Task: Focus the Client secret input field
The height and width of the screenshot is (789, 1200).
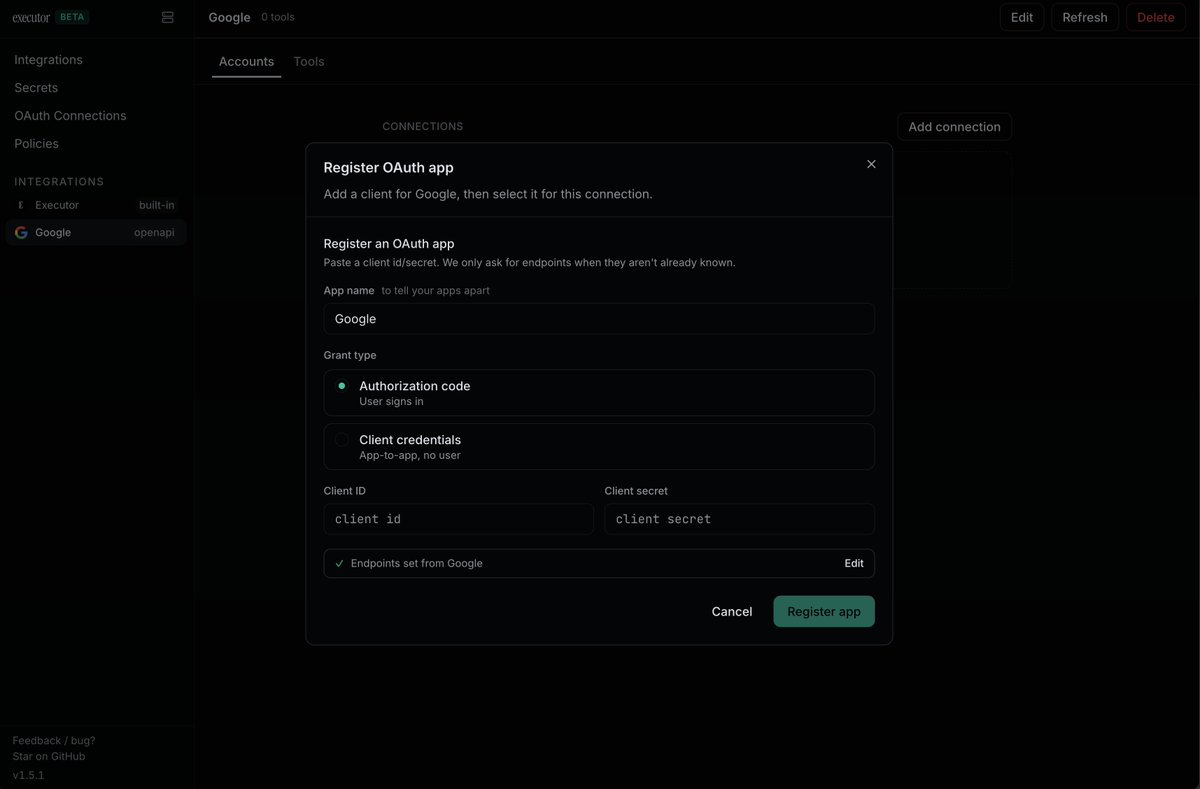Action: click(x=740, y=519)
